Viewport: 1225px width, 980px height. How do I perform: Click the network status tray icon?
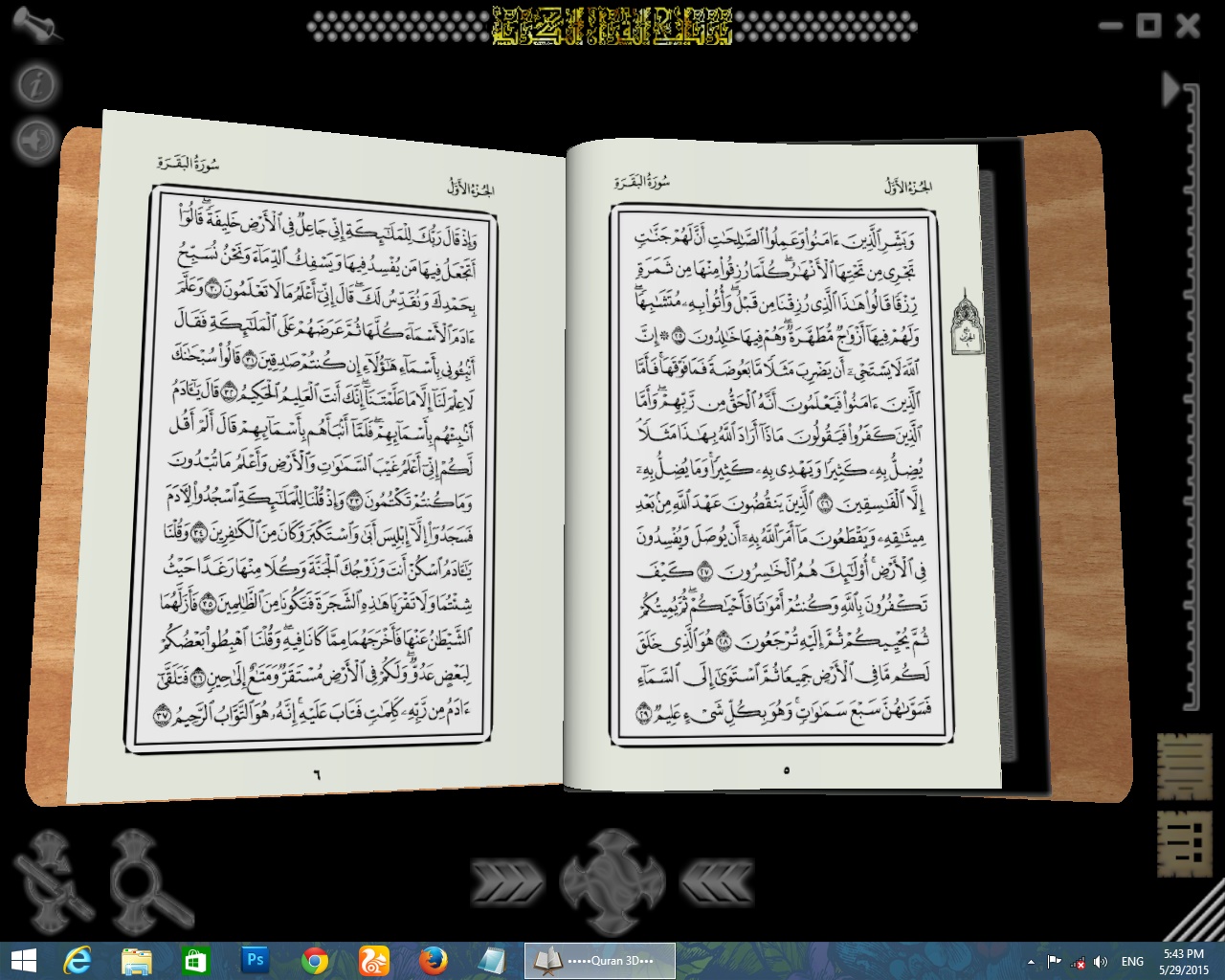click(1078, 962)
